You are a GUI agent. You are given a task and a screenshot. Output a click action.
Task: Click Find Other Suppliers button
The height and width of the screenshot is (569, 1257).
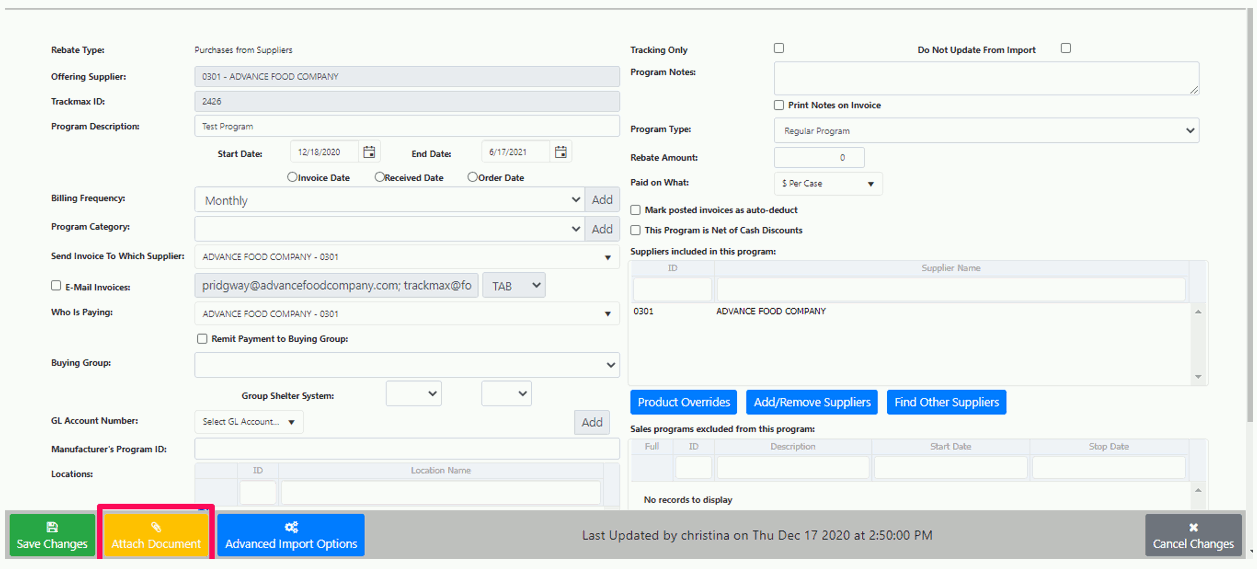(946, 402)
